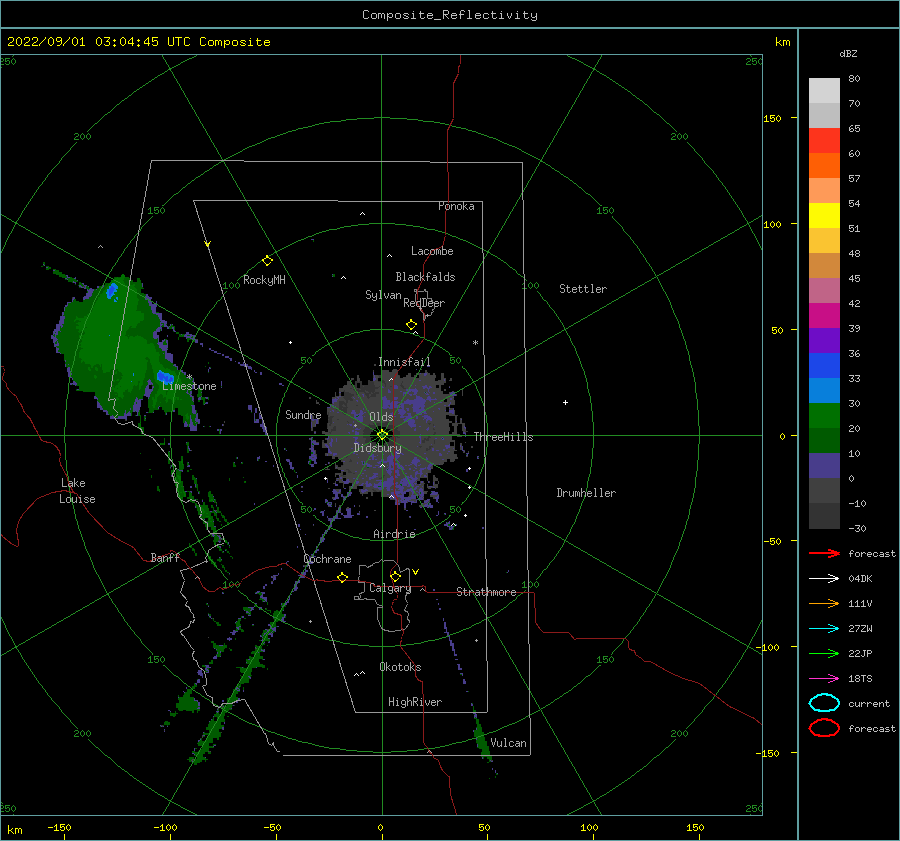Image resolution: width=900 pixels, height=841 pixels.
Task: Click the Vulcan town label
Action: tap(508, 743)
